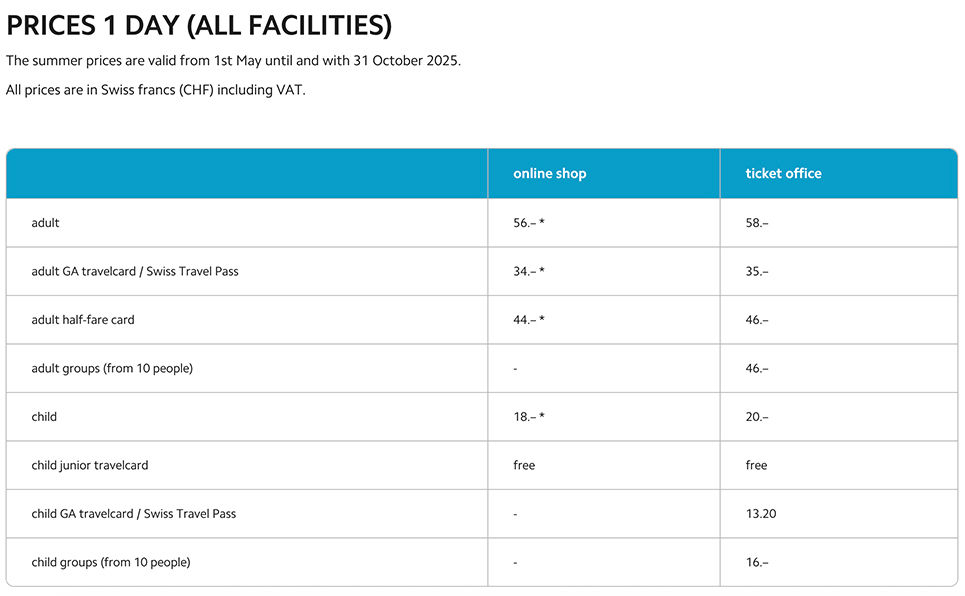Click the 35.– ticket office price
Viewport: 965px width, 596px height.
(x=757, y=271)
